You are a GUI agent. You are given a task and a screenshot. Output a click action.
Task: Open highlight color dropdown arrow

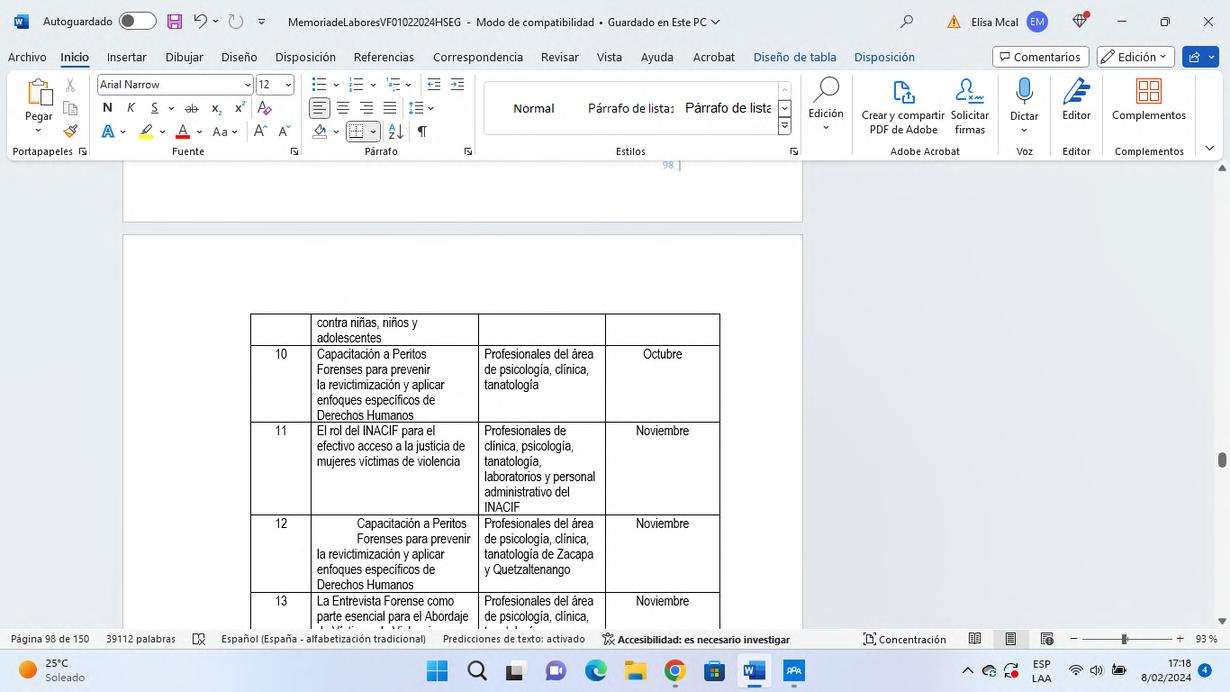click(162, 132)
